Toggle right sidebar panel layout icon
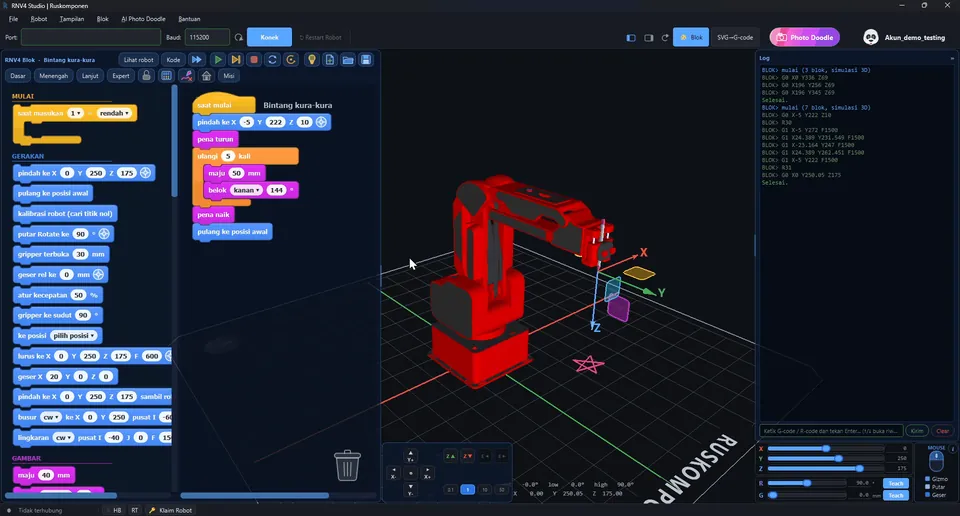 [648, 38]
